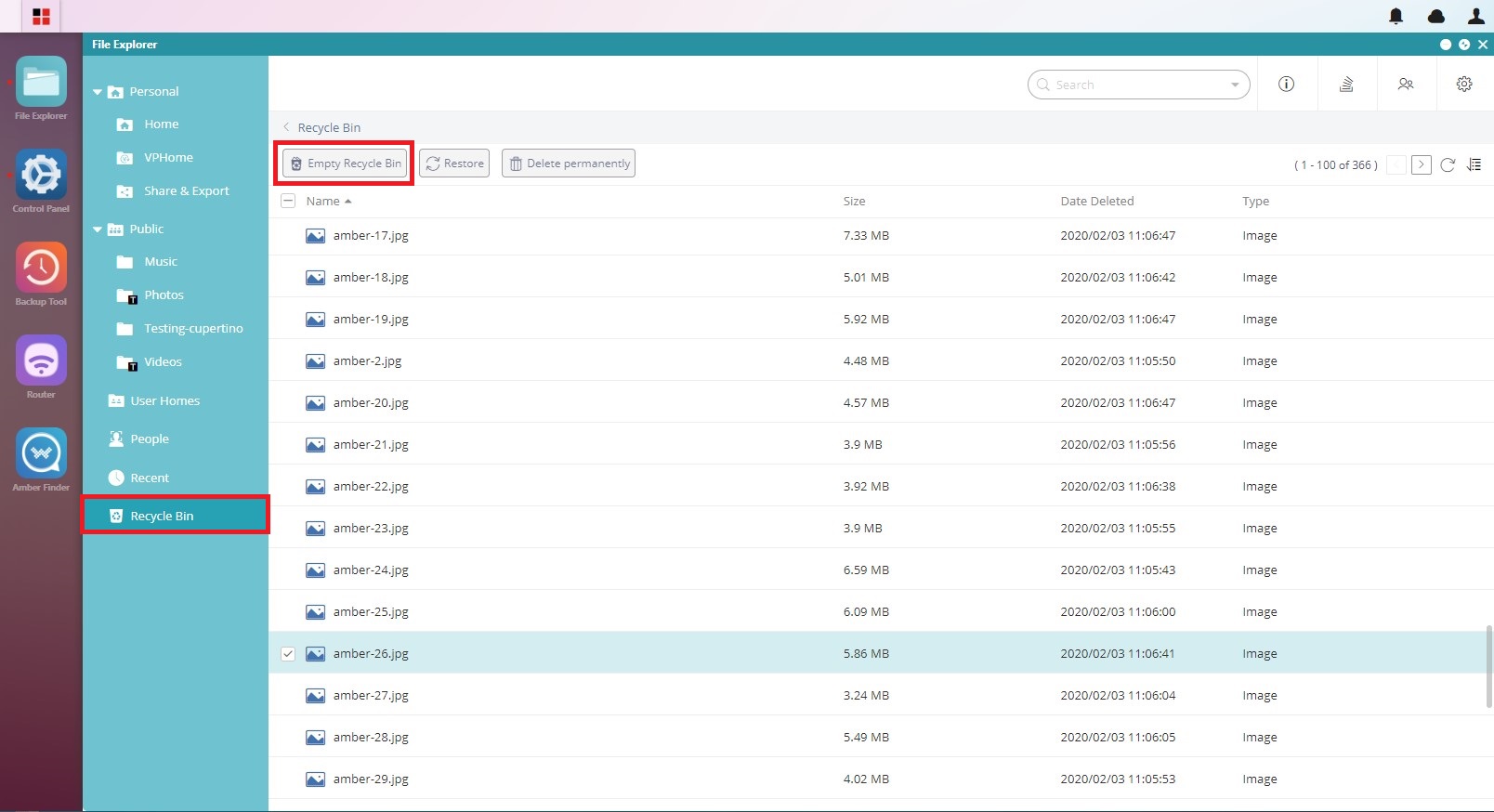Collapse the Personal tree section

click(98, 92)
